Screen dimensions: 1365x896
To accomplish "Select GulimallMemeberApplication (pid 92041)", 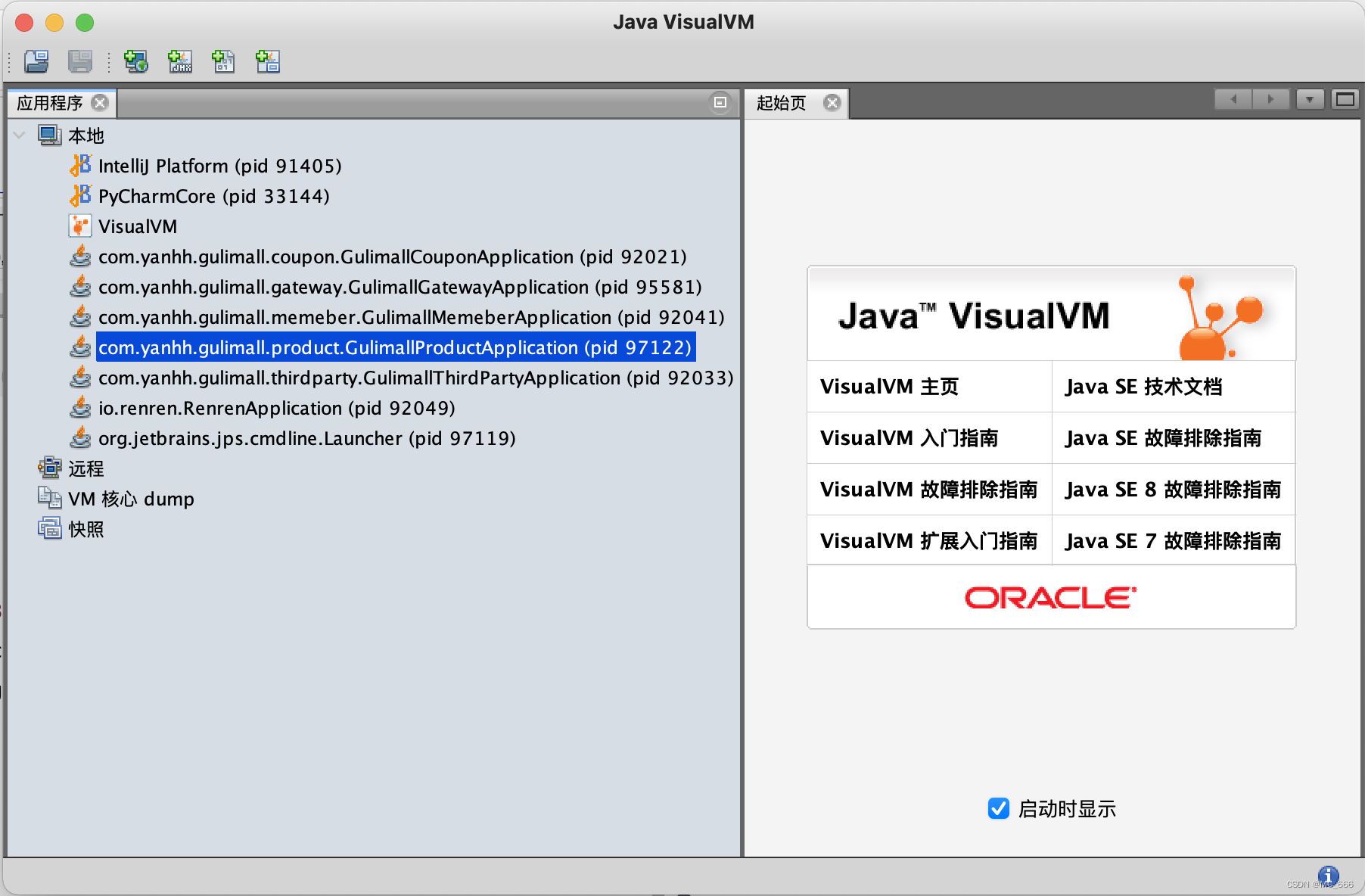I will click(x=412, y=317).
